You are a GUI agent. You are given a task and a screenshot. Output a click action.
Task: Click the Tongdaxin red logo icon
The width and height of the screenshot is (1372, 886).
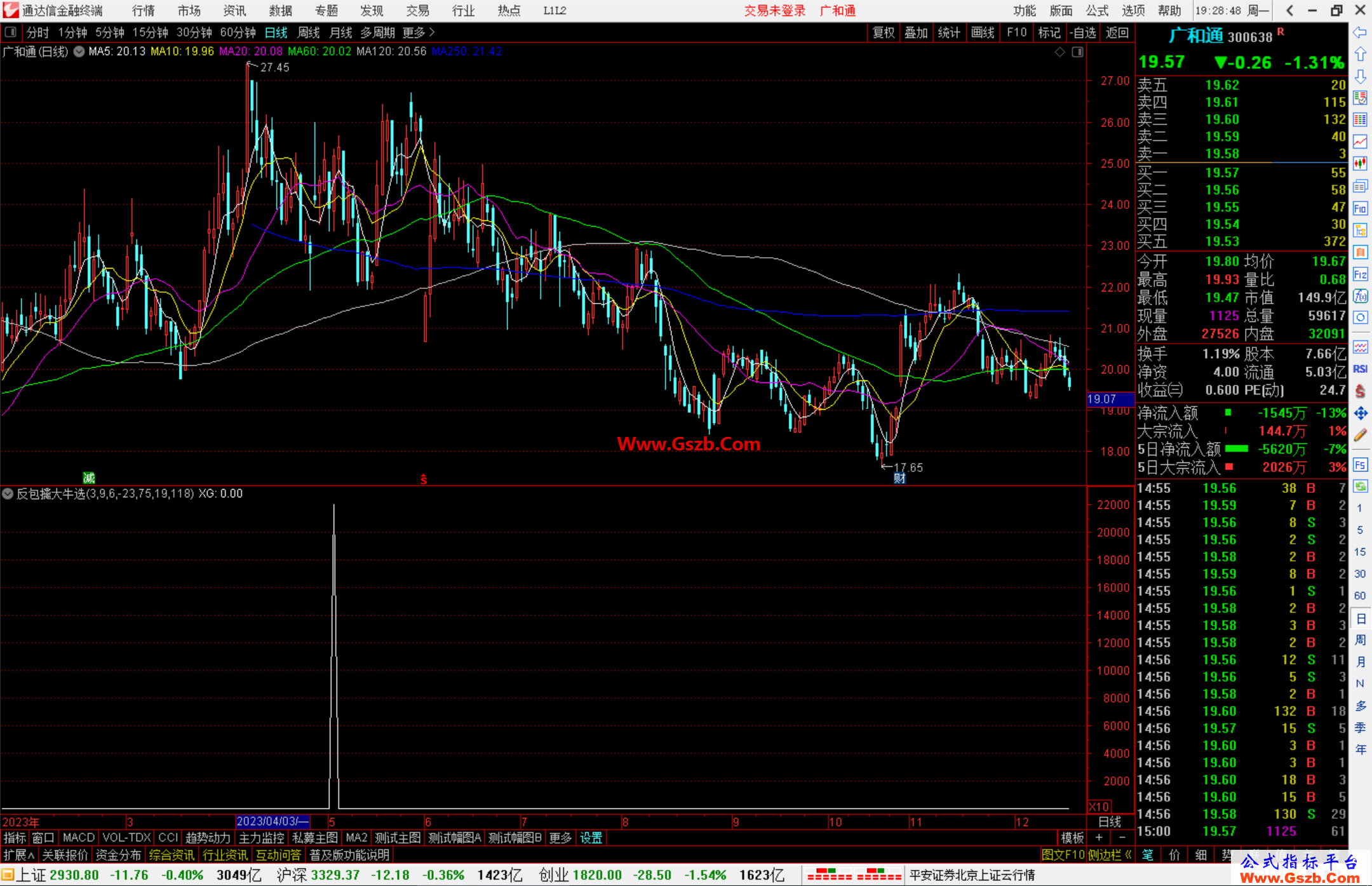(x=11, y=10)
